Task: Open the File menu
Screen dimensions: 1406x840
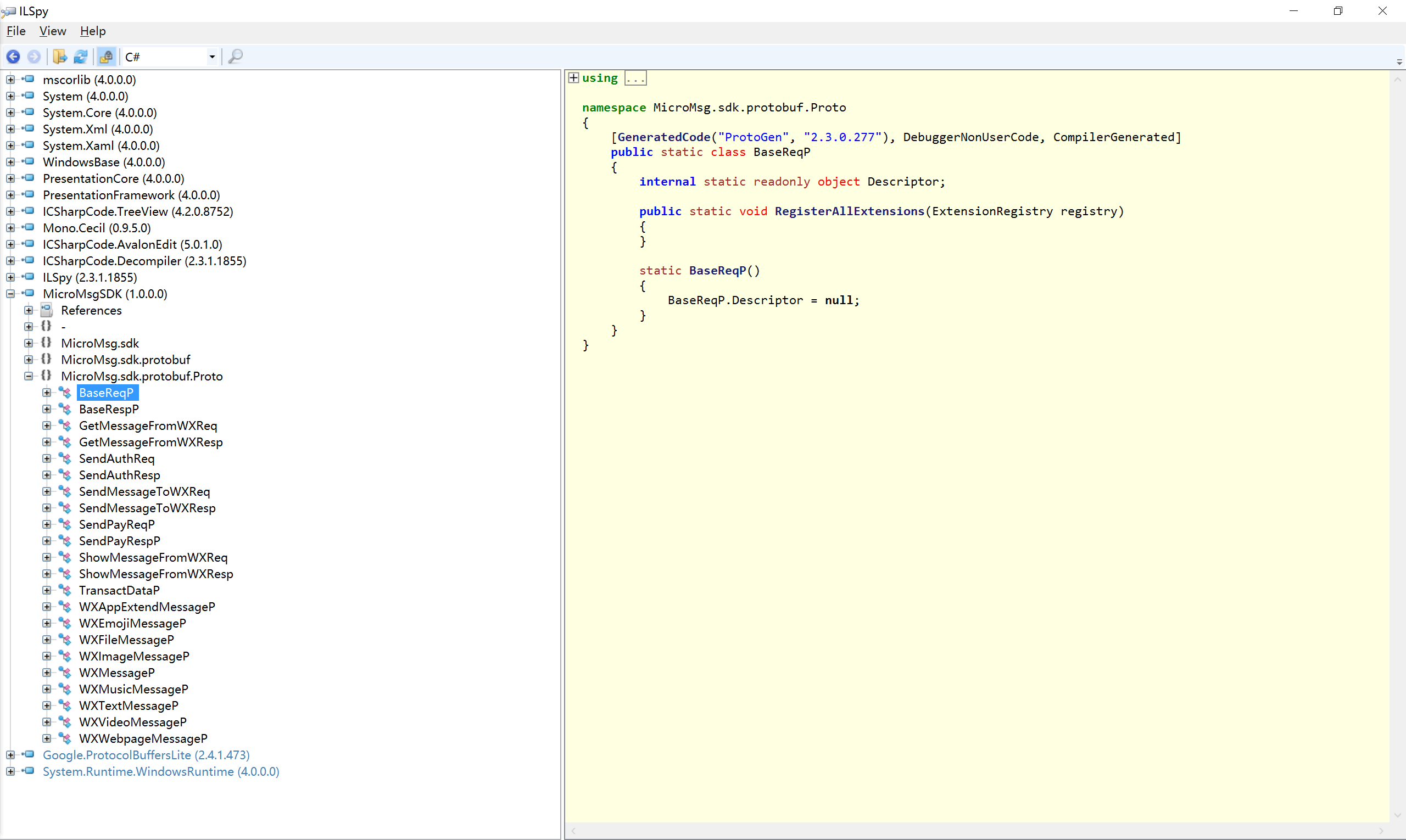Action: point(16,31)
